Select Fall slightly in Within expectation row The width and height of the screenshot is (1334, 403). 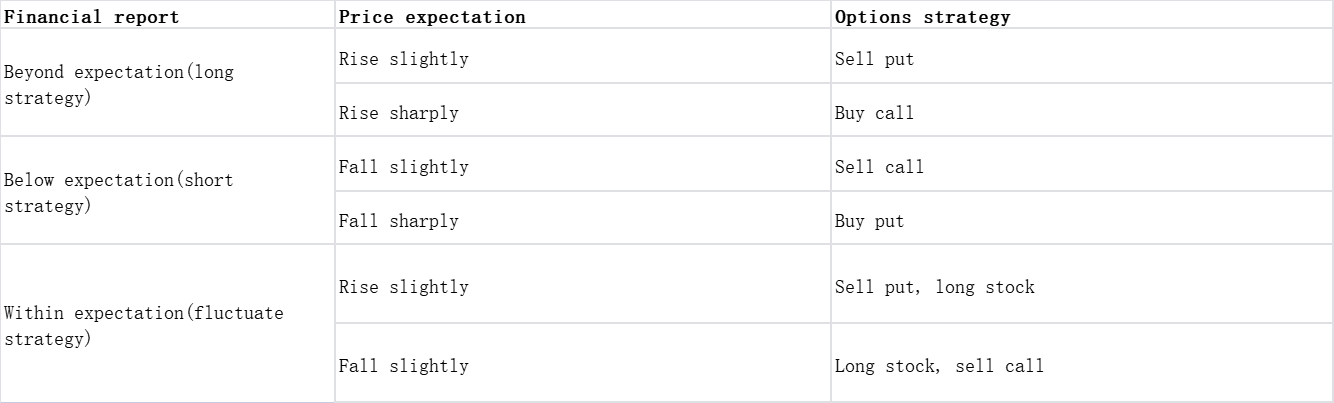point(403,366)
